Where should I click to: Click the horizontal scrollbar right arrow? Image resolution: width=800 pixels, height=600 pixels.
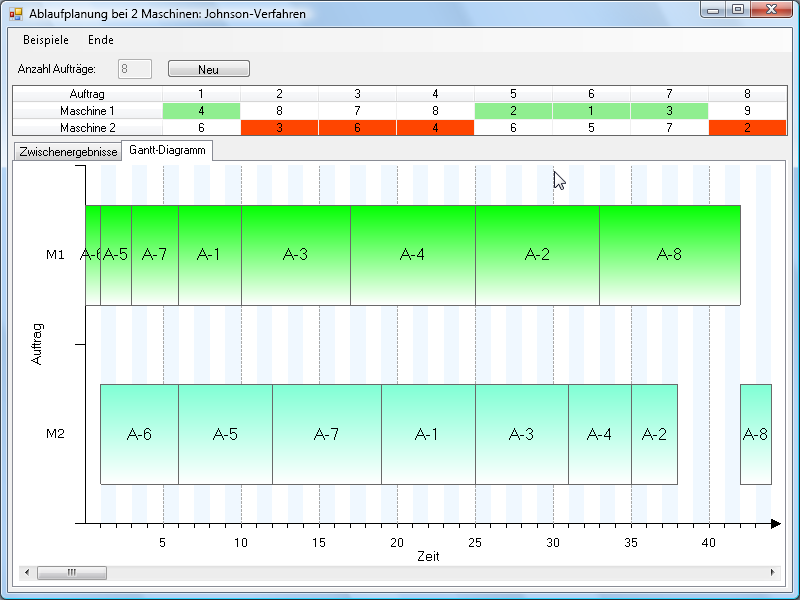(x=772, y=572)
